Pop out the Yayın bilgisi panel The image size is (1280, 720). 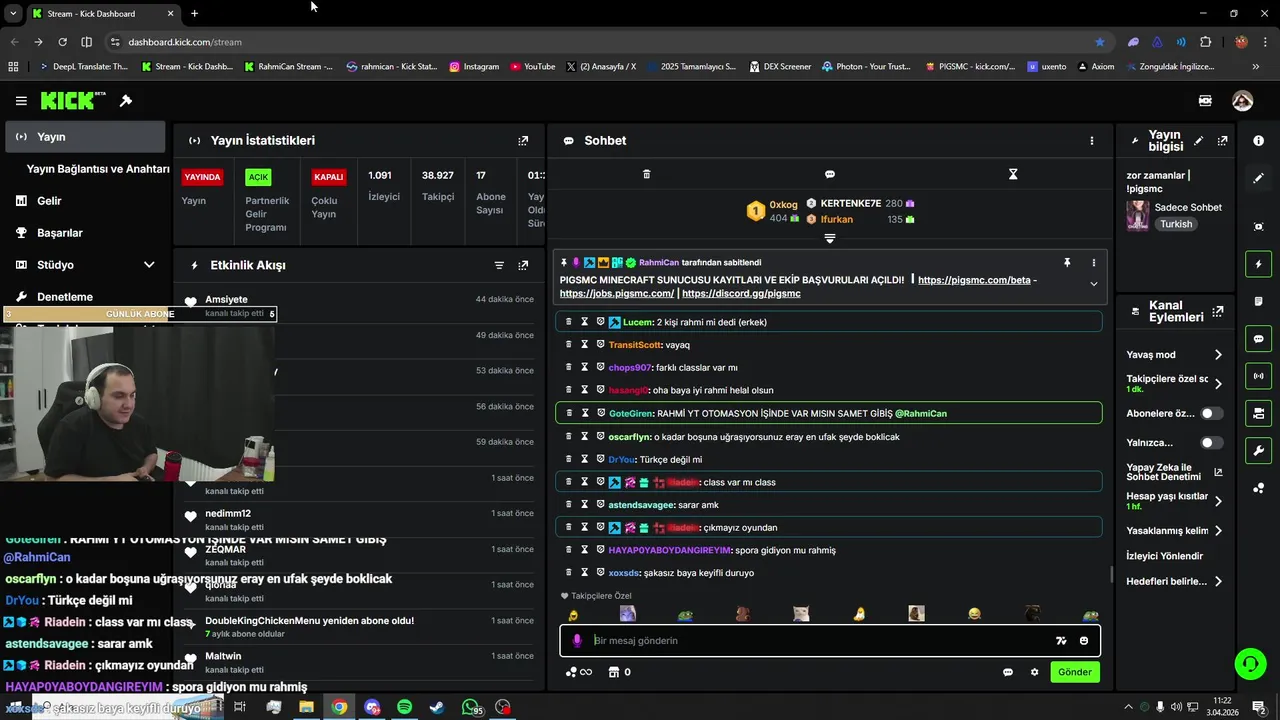(1222, 141)
